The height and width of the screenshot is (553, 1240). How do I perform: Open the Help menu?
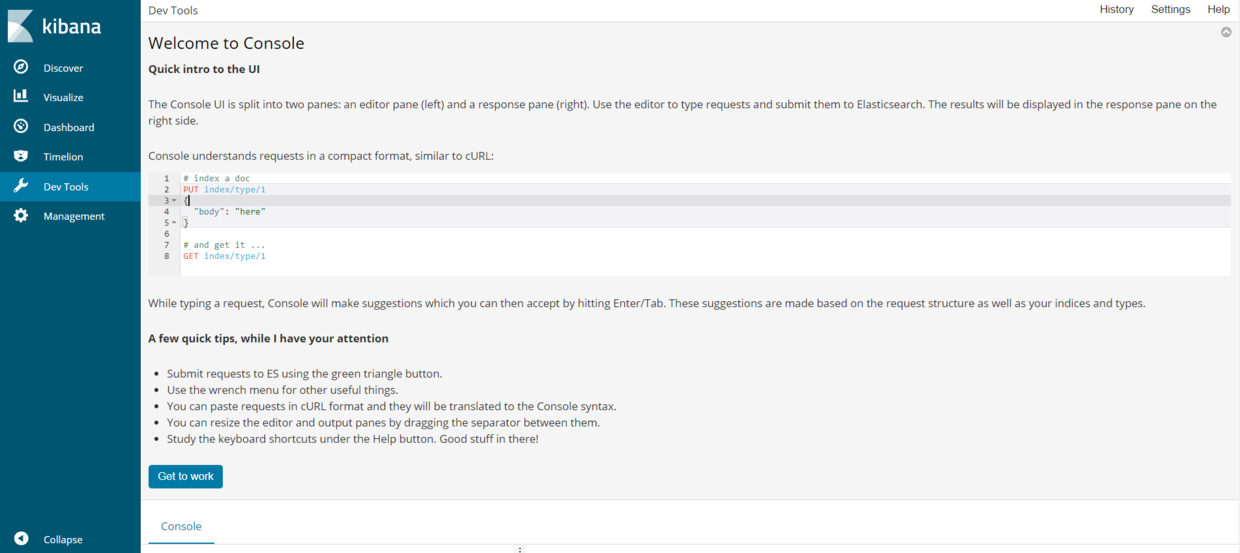(x=1218, y=10)
